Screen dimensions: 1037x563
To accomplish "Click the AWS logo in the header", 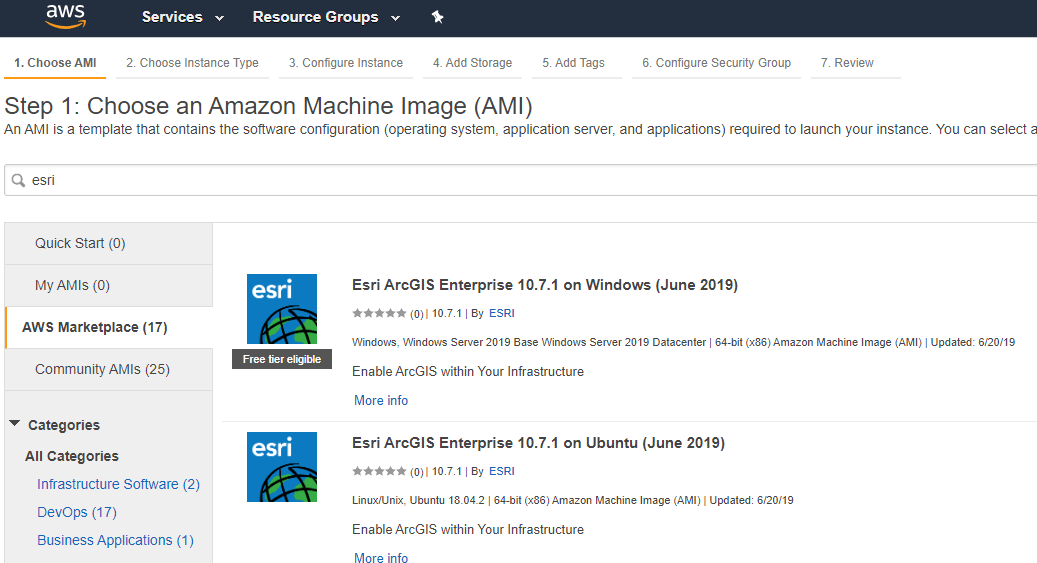I will coord(65,17).
